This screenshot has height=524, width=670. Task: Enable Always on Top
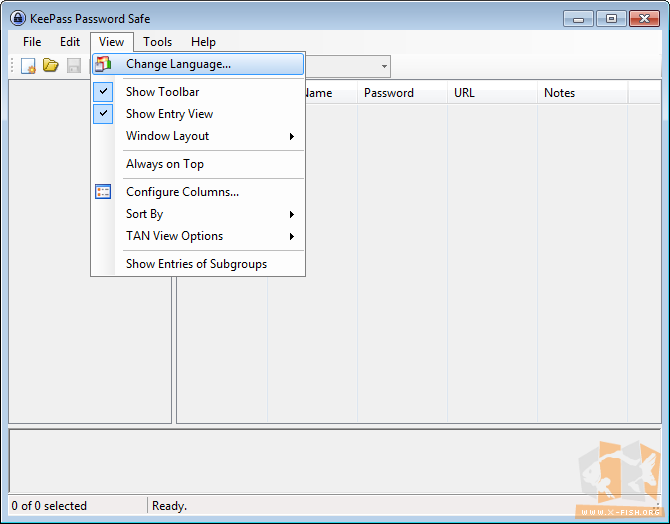point(165,164)
